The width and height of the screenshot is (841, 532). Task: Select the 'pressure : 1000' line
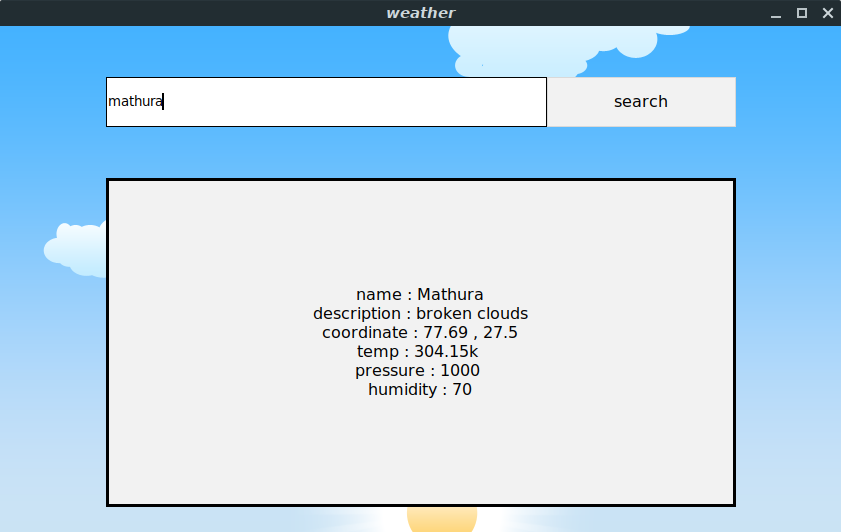pyautogui.click(x=417, y=371)
